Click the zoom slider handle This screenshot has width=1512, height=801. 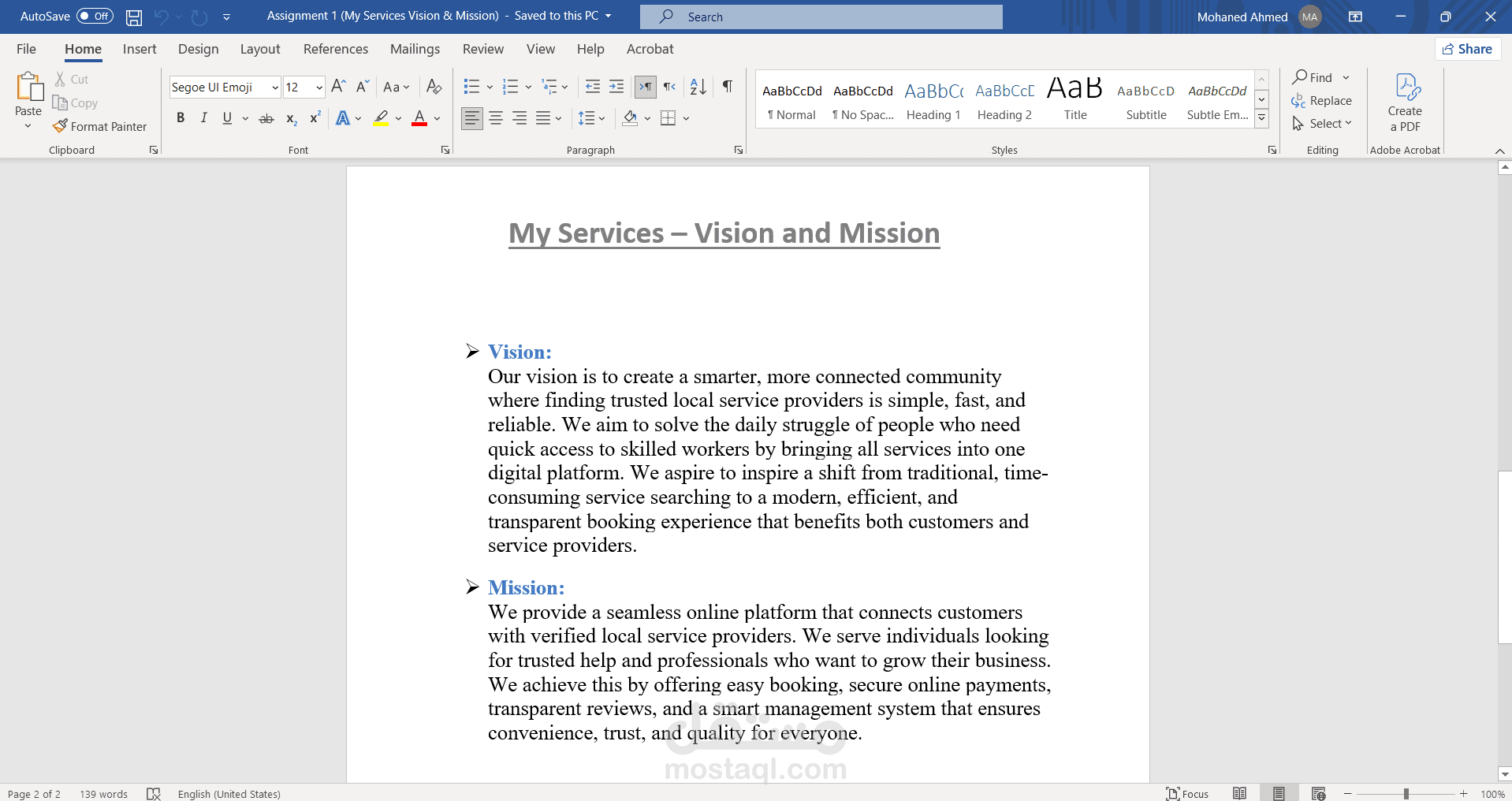(x=1406, y=794)
